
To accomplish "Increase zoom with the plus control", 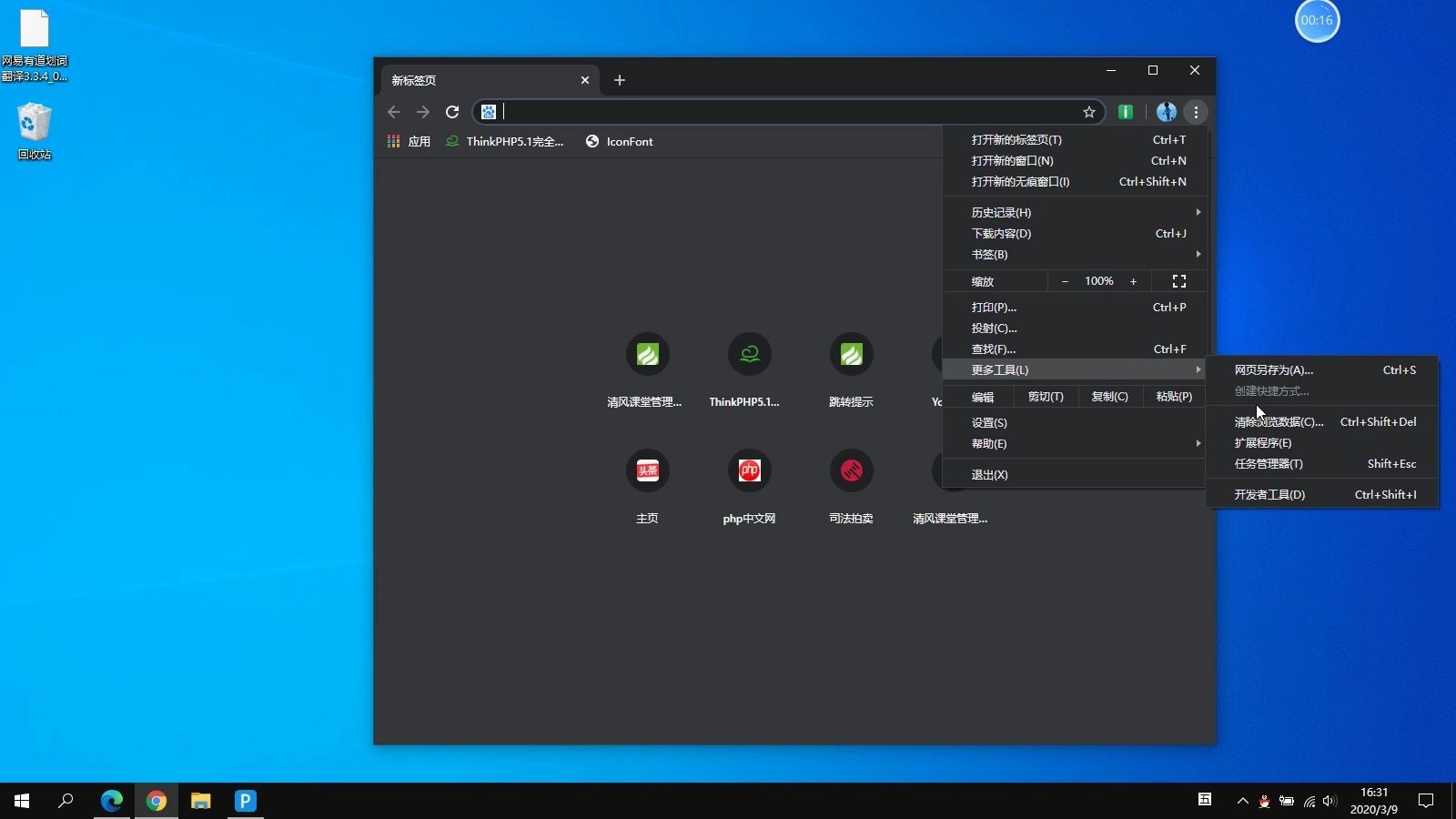I will [x=1134, y=281].
